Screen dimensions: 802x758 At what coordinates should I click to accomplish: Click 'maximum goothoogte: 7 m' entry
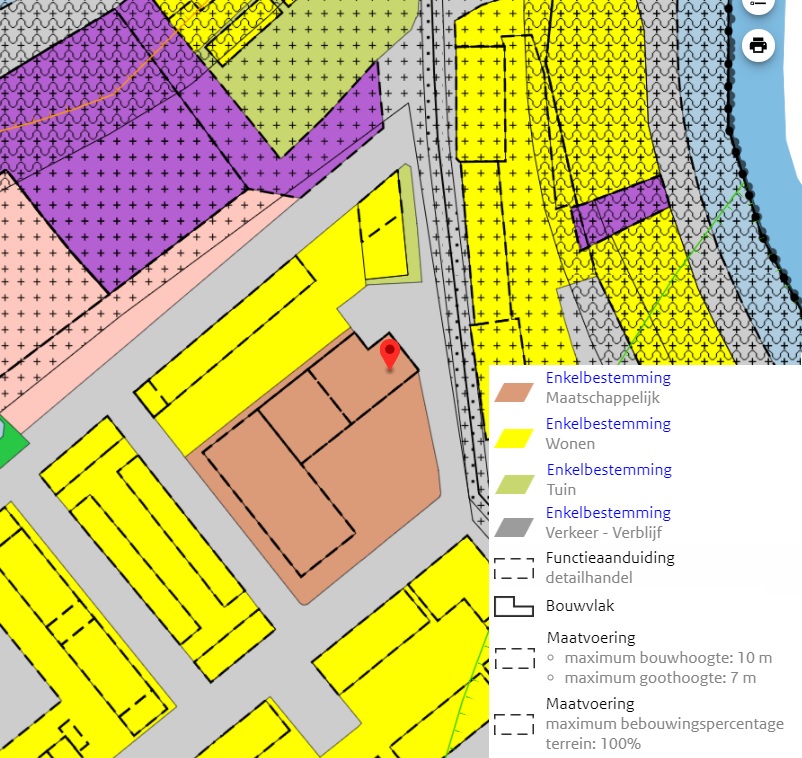(x=660, y=678)
